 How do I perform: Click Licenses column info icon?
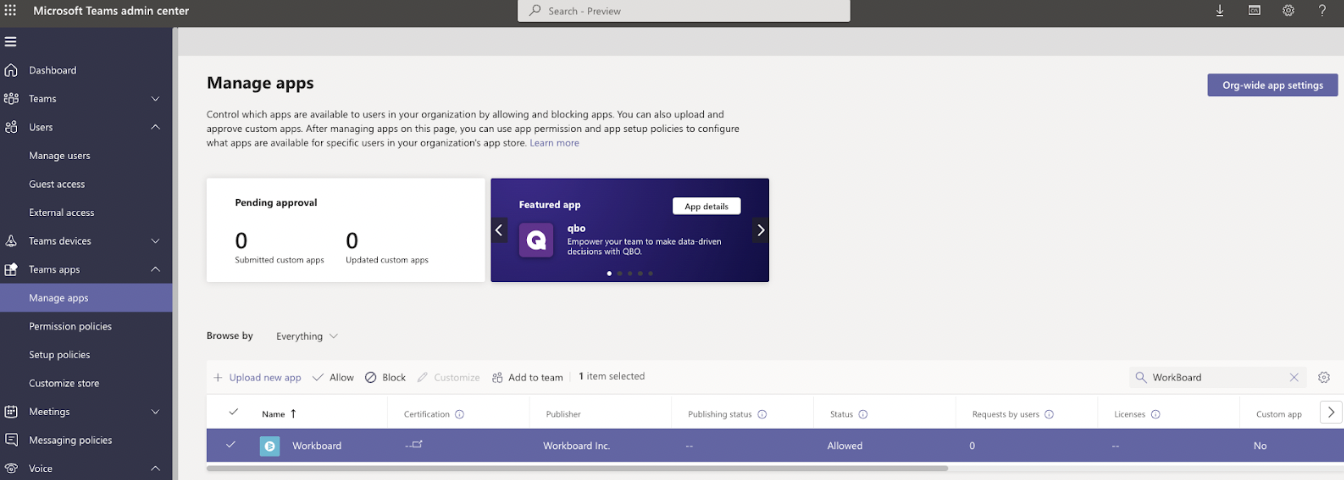1155,414
